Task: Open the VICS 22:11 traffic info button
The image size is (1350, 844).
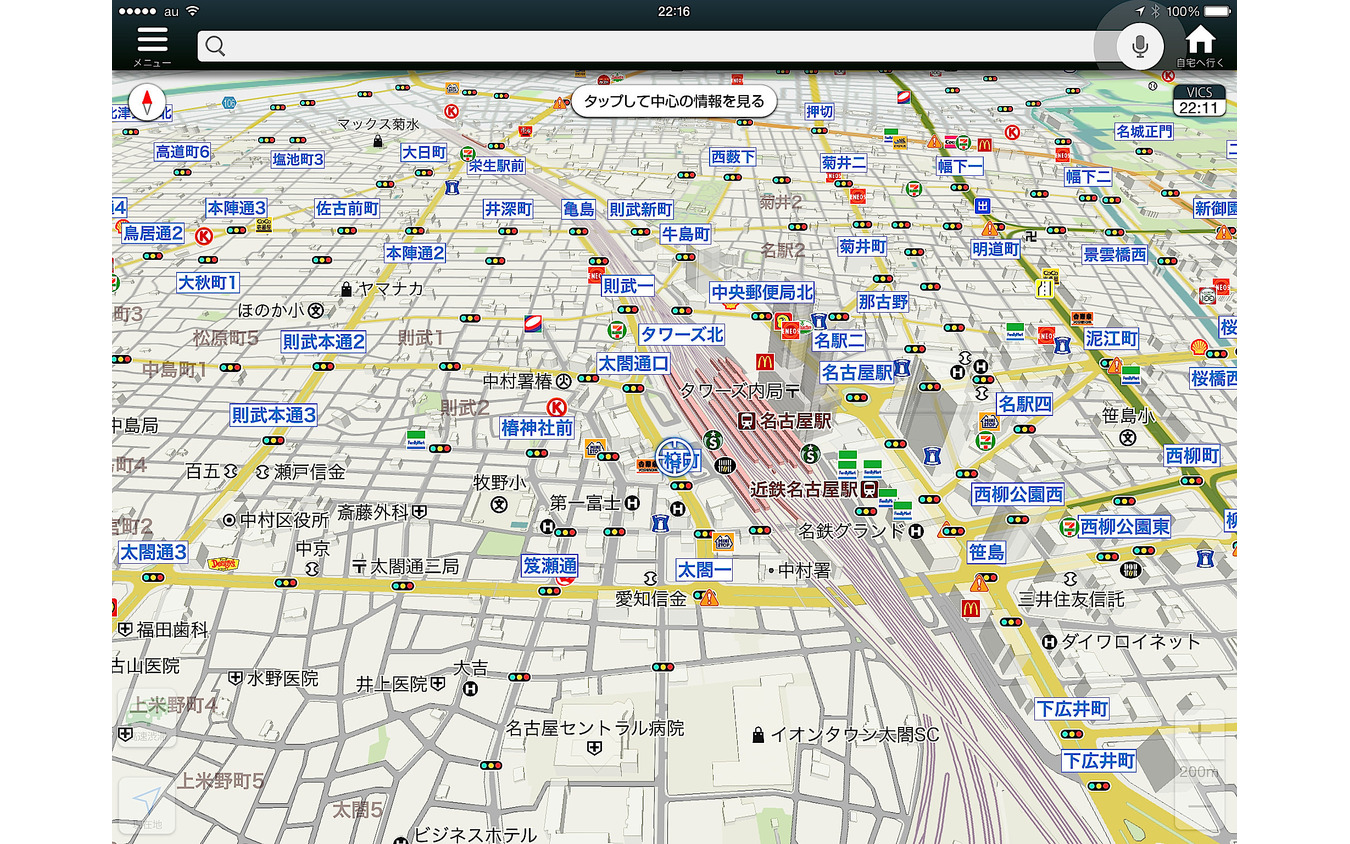Action: (x=1199, y=100)
